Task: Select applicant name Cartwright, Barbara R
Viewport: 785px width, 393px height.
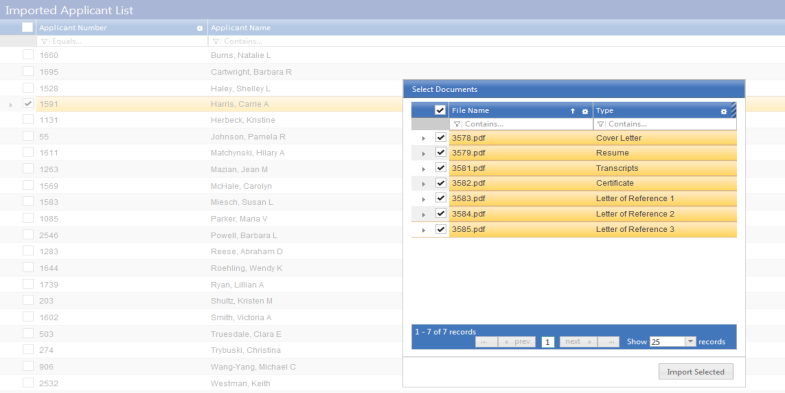Action: (x=251, y=72)
